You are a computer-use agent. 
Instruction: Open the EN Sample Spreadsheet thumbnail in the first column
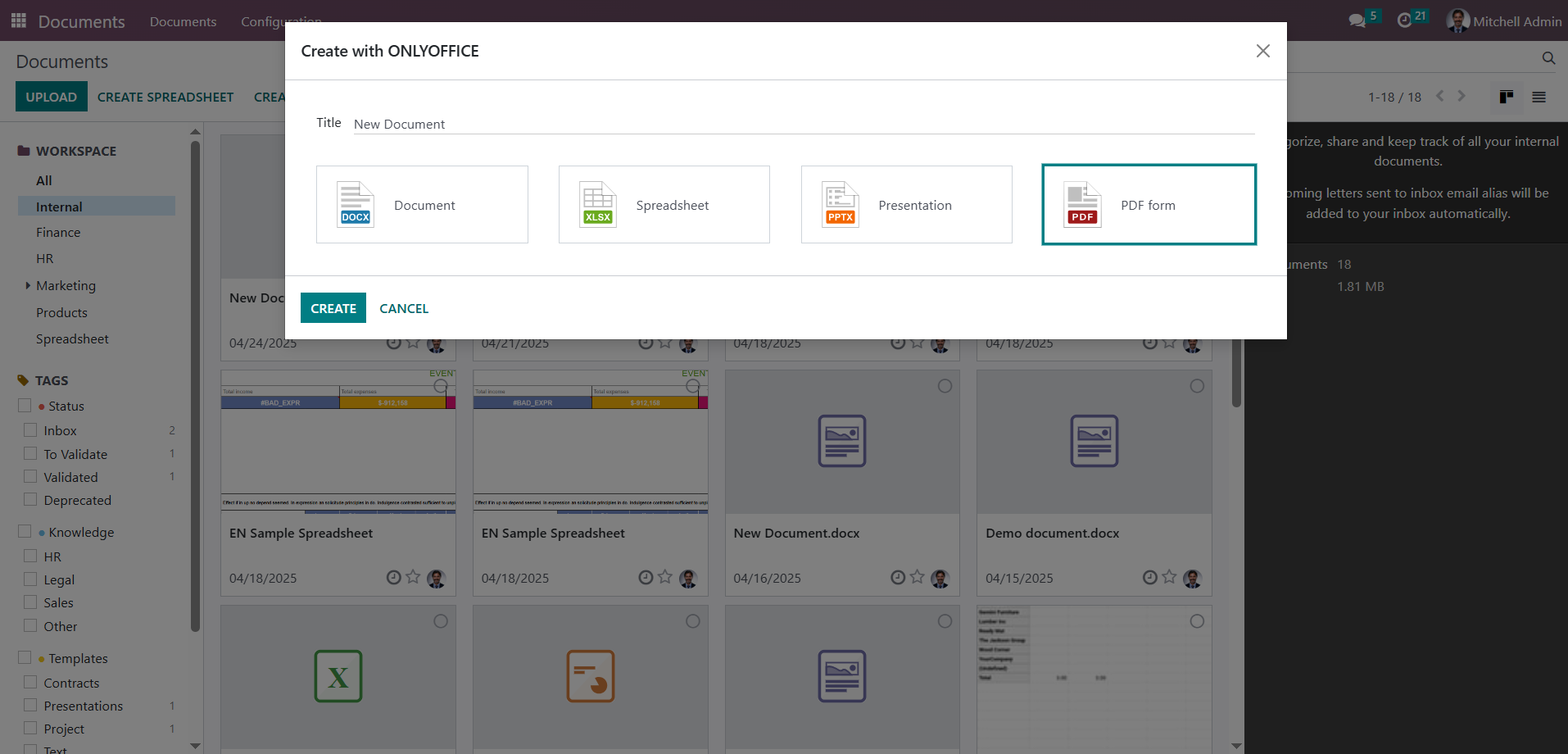click(x=338, y=442)
